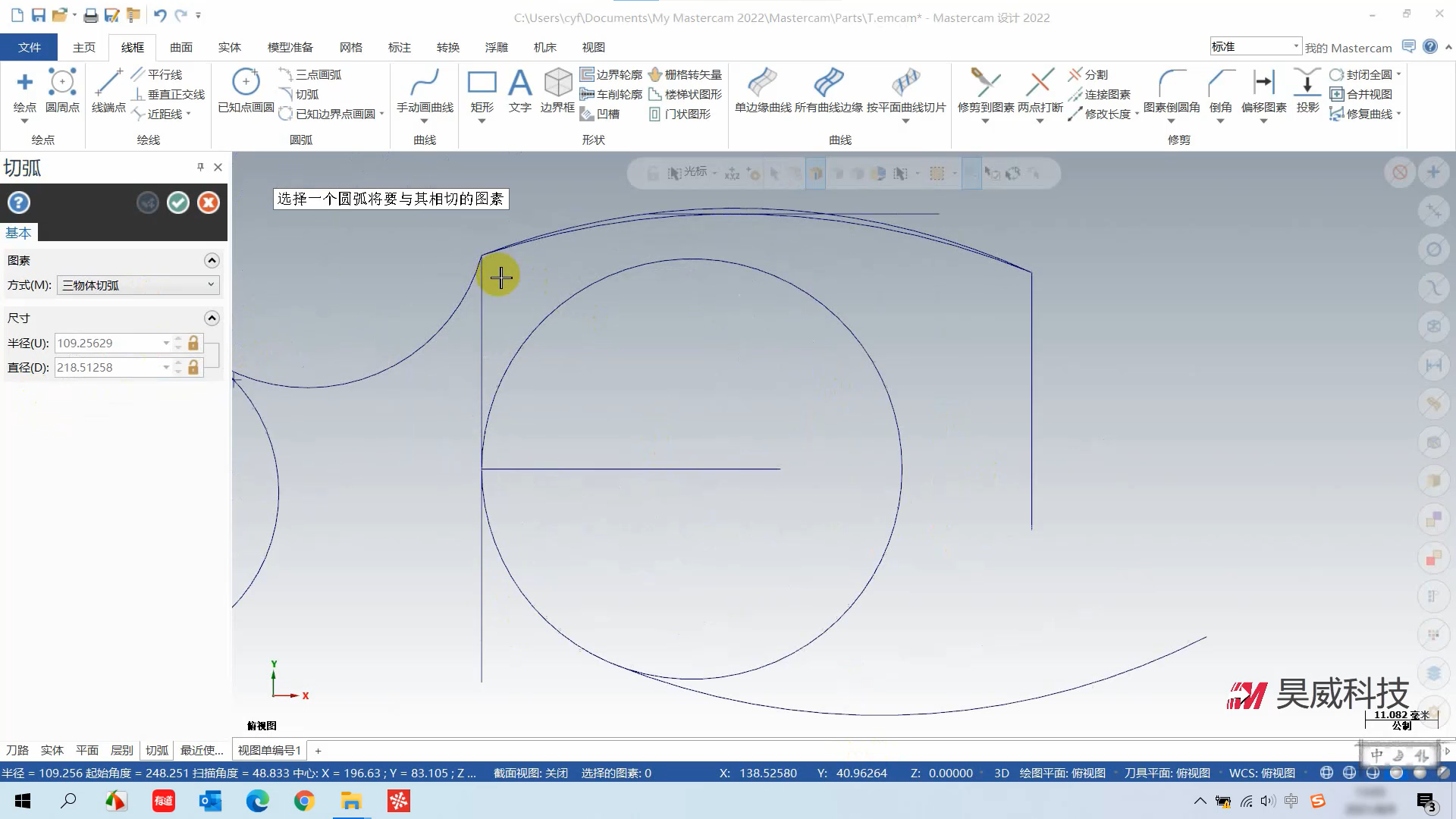Screen dimensions: 1456x819
Task: Confirm with the green OK checkmark
Action: point(178,202)
